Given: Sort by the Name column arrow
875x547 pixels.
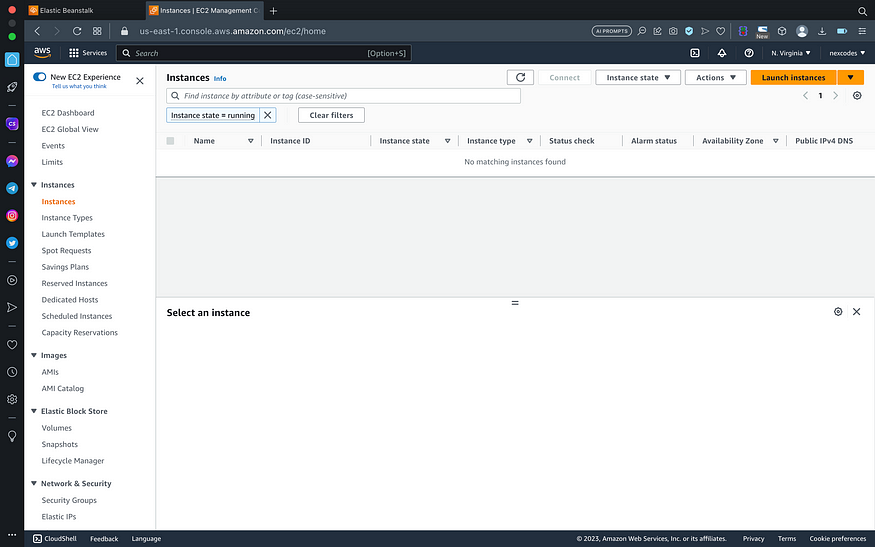Looking at the screenshot, I should (251, 141).
